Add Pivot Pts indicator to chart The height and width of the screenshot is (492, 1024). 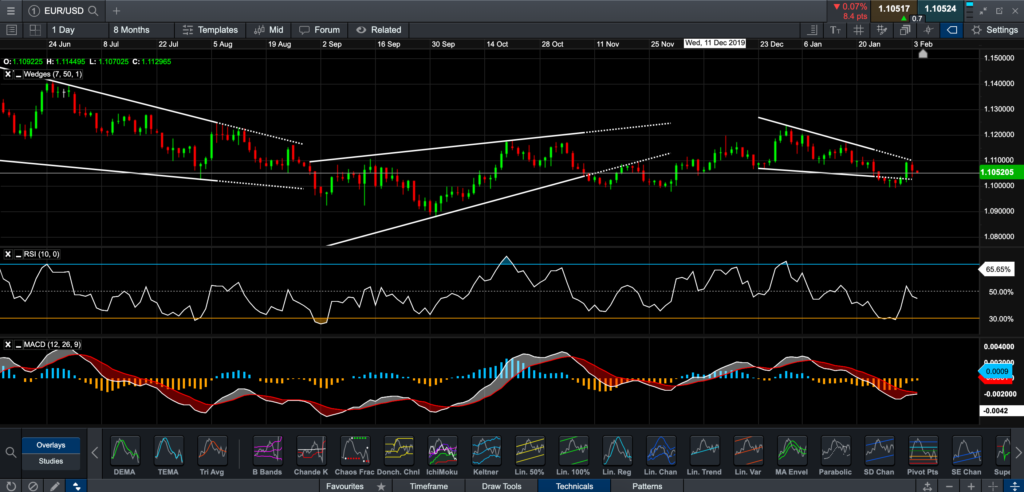921,452
